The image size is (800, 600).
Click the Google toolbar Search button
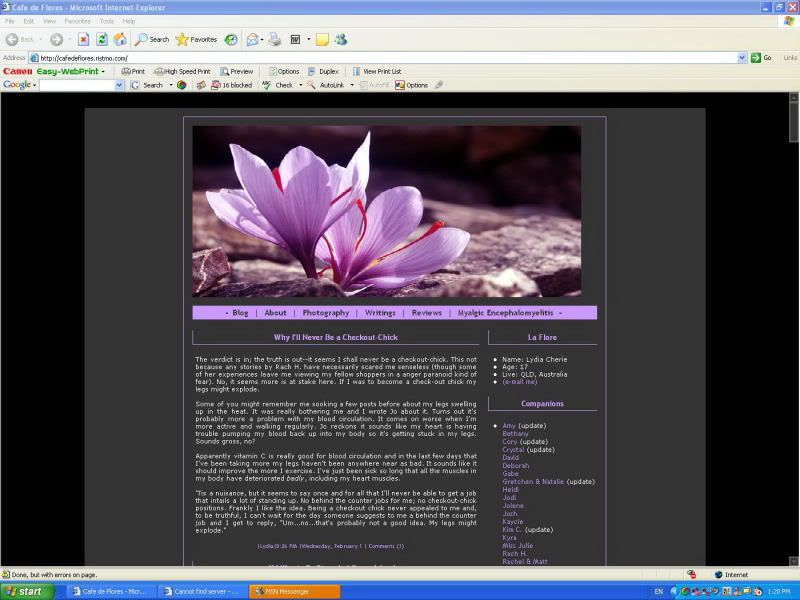147,85
